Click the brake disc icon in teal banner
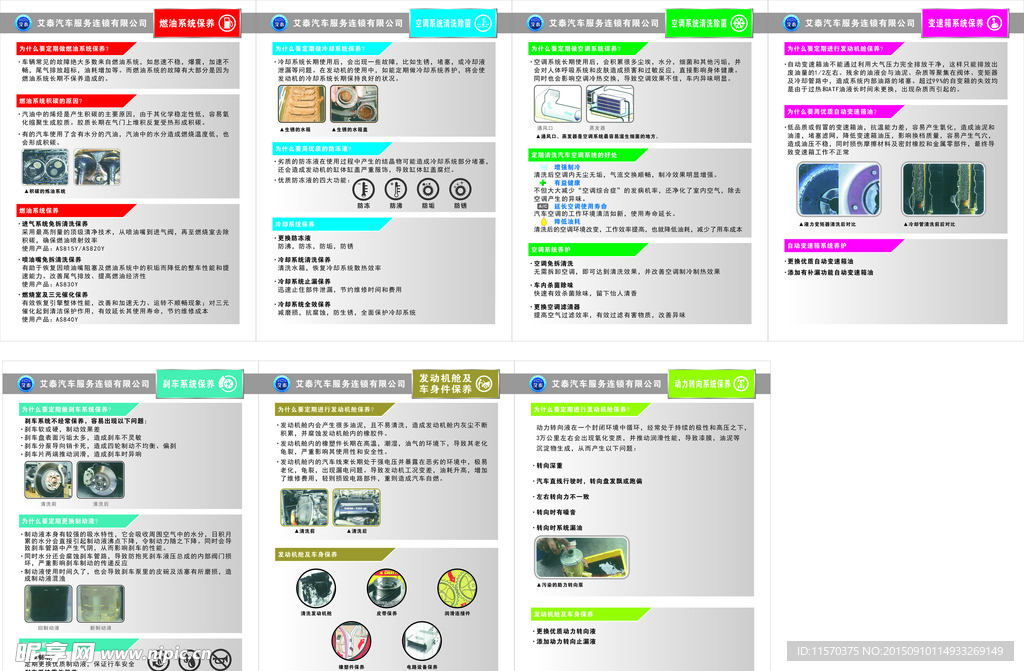Screen dimensions: 1024x671 (x=229, y=383)
